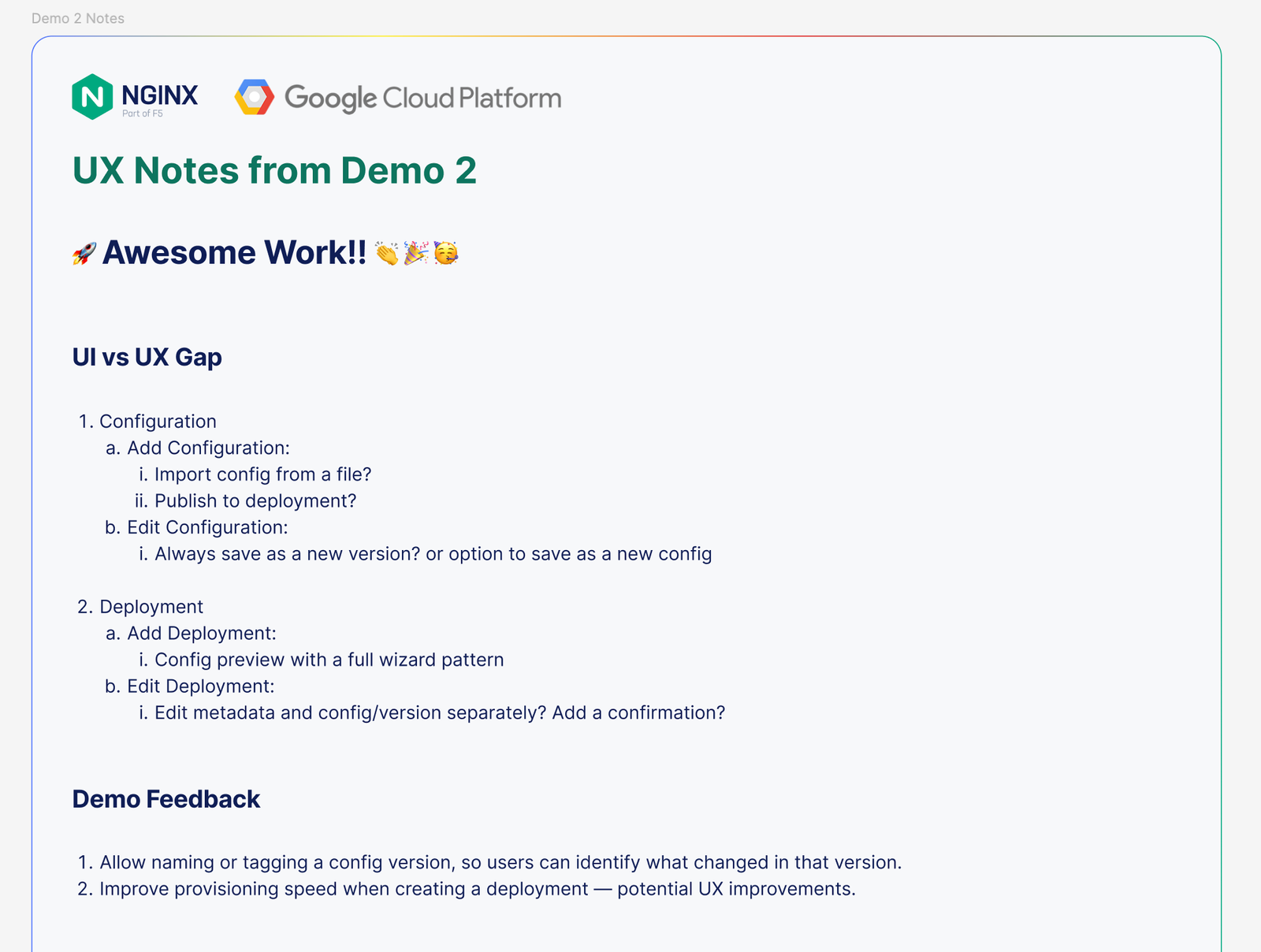
Task: Click the partying face emoji
Action: [446, 253]
